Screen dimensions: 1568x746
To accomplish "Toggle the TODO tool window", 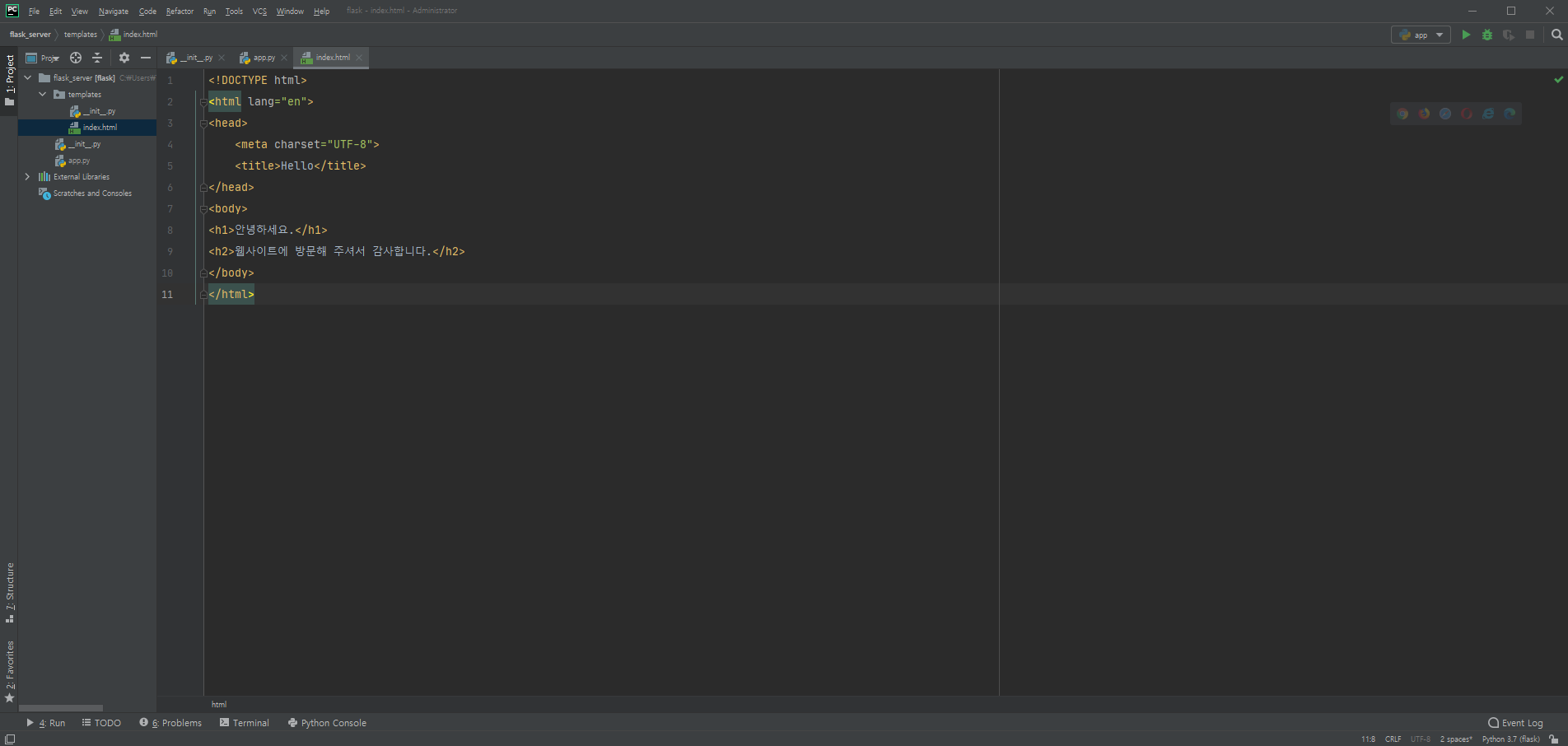I will 101,723.
